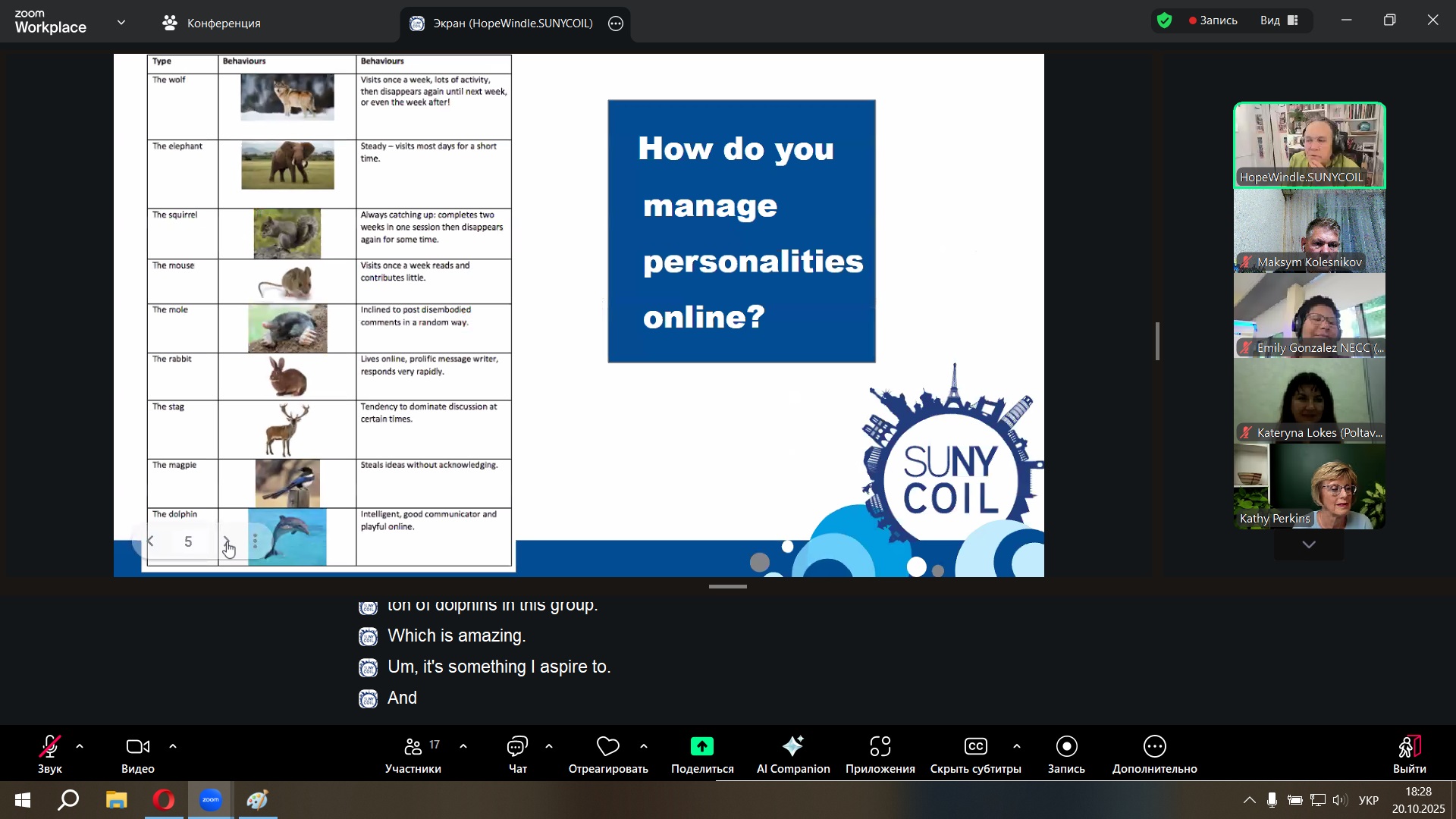The width and height of the screenshot is (1456, 819).
Task: Expand video options arrow beside camera
Action: [173, 747]
